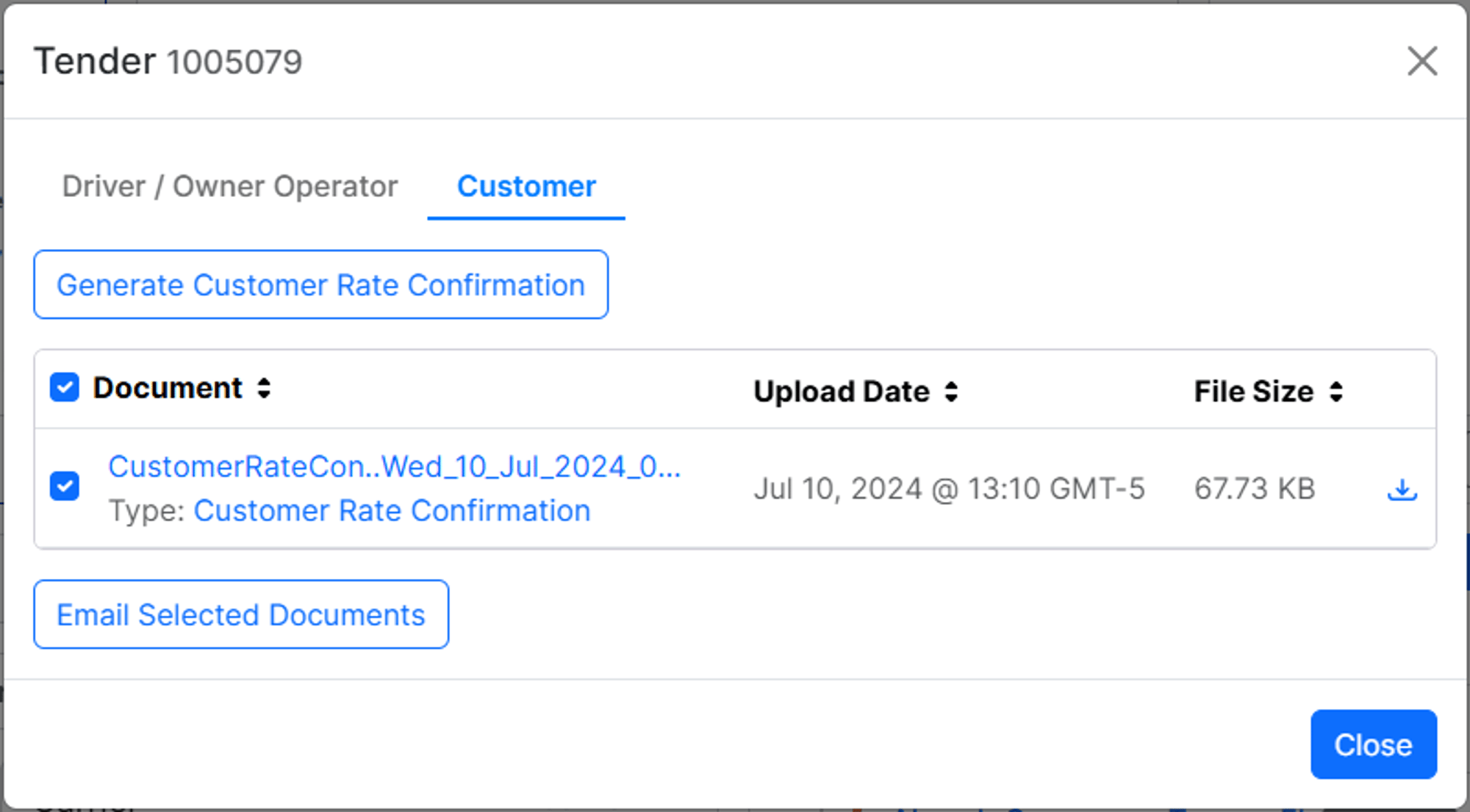The image size is (1470, 812).
Task: Click the Tender 1005079 dialog title
Action: tap(168, 61)
